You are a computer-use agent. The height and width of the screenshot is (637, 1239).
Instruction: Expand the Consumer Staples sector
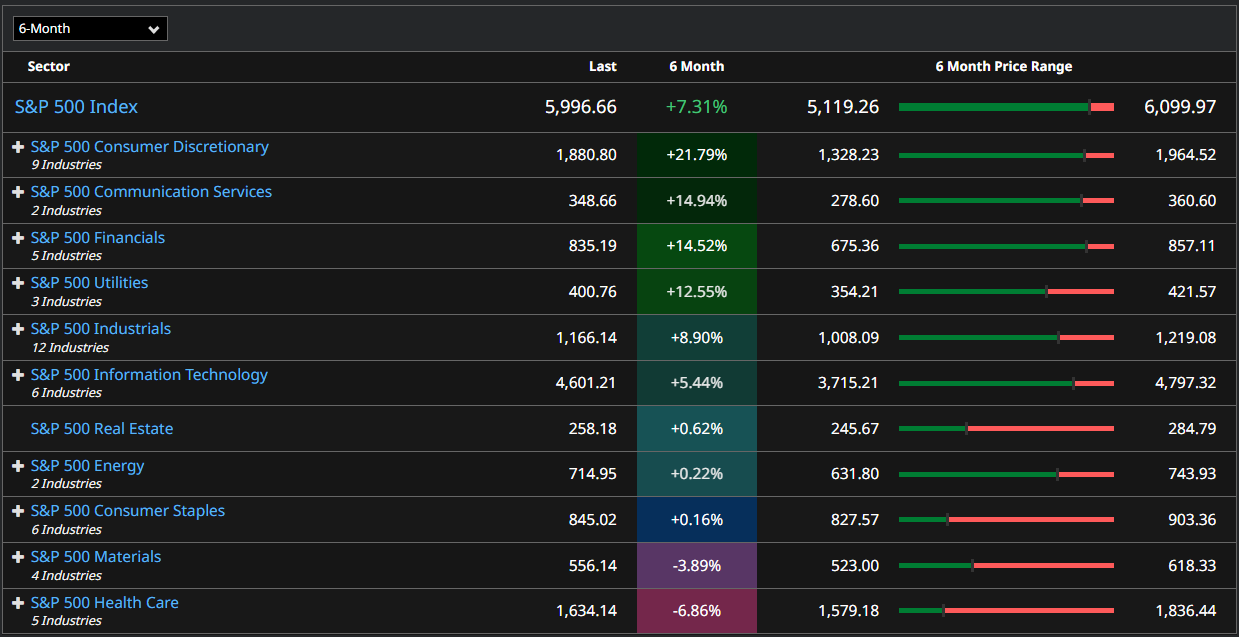click(18, 511)
